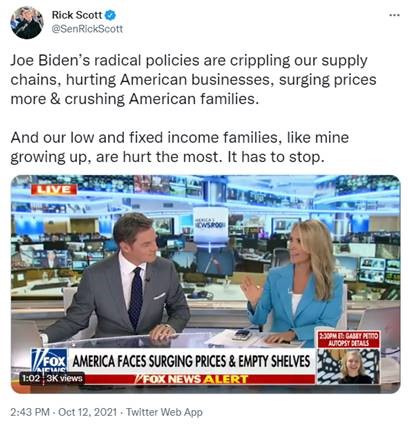408x424 pixels.
Task: Click the surging prices headline chyron
Action: click(x=191, y=361)
